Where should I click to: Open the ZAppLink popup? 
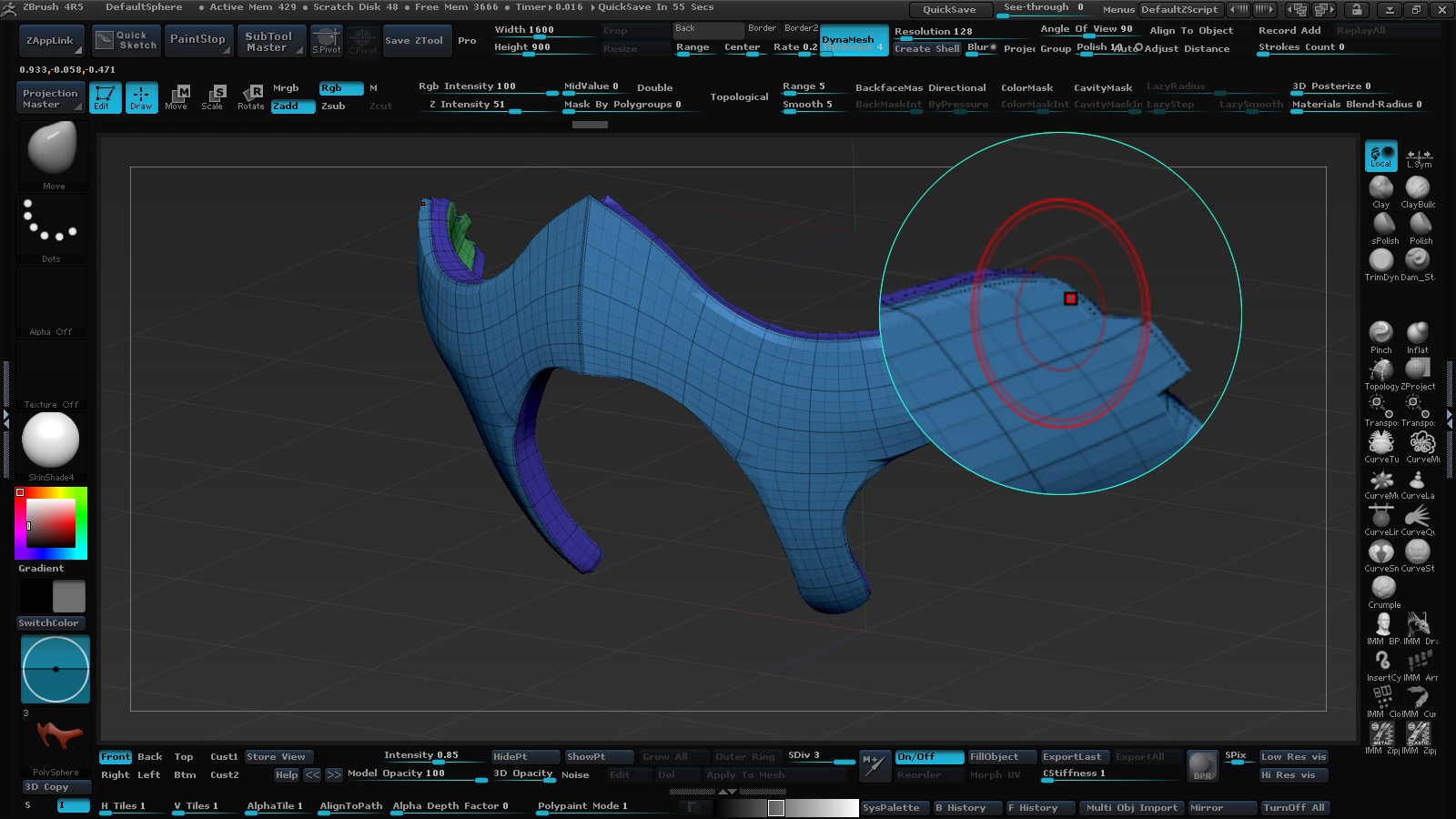(51, 41)
